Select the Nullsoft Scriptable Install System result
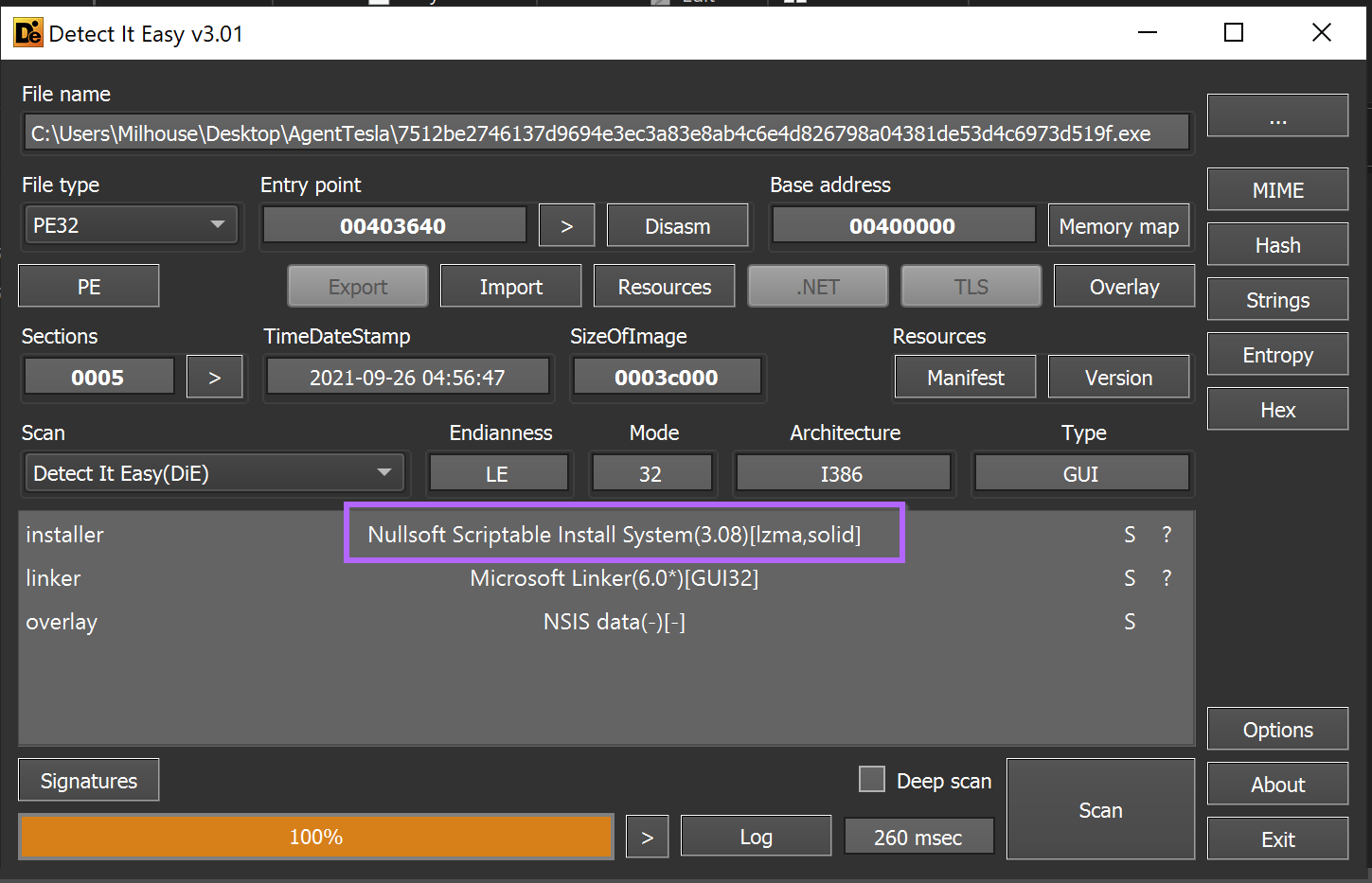The width and height of the screenshot is (1372, 883). [x=615, y=534]
